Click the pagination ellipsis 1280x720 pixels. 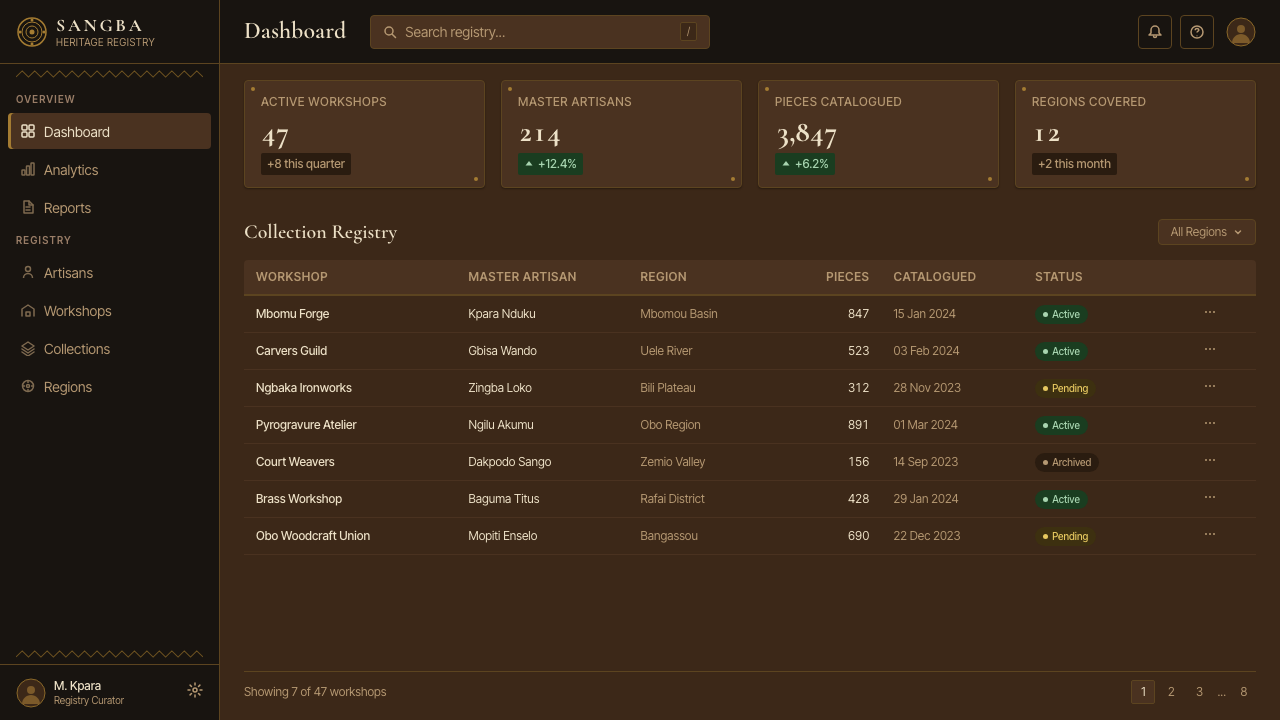coord(1221,692)
